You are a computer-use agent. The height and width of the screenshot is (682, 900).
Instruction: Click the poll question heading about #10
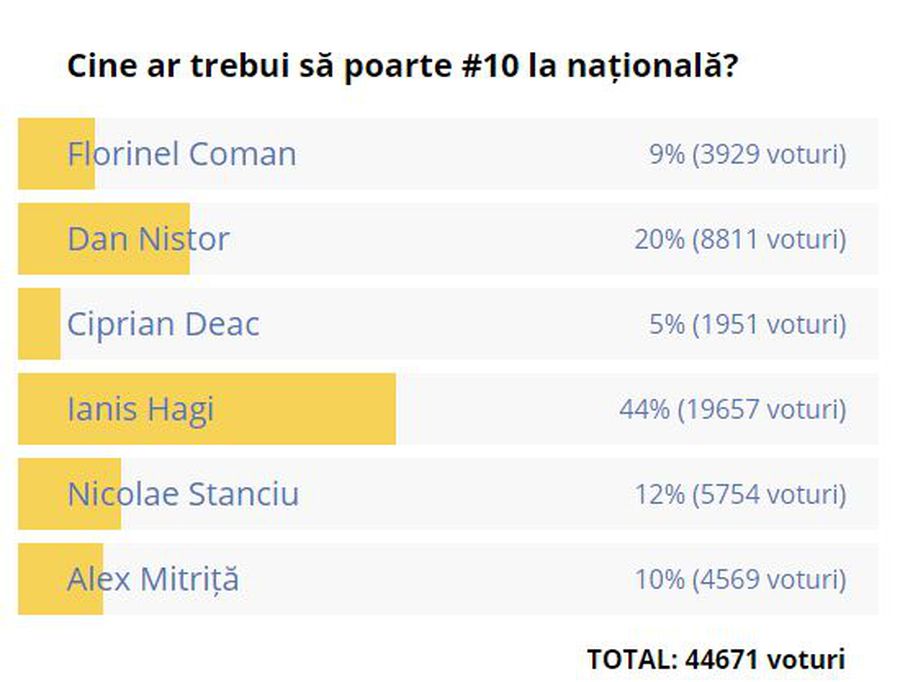click(x=402, y=66)
